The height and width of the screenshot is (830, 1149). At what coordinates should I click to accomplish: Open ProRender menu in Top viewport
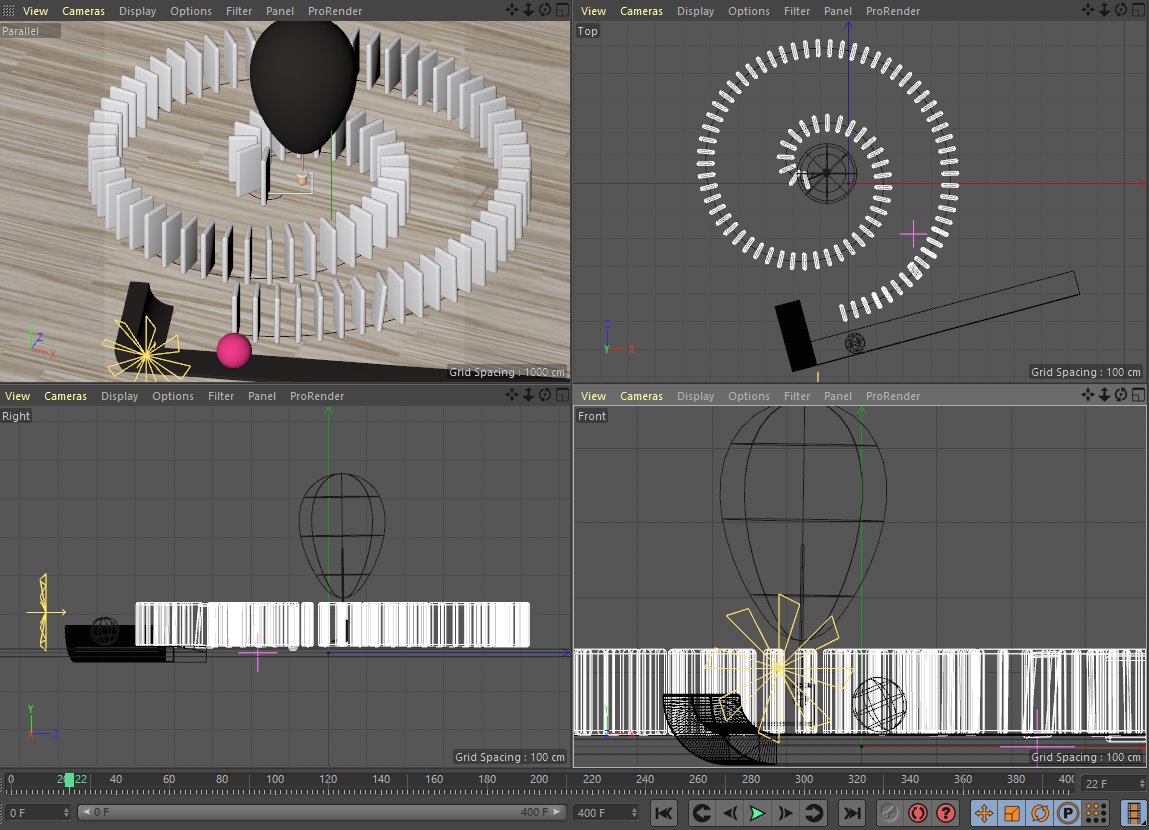click(x=893, y=11)
